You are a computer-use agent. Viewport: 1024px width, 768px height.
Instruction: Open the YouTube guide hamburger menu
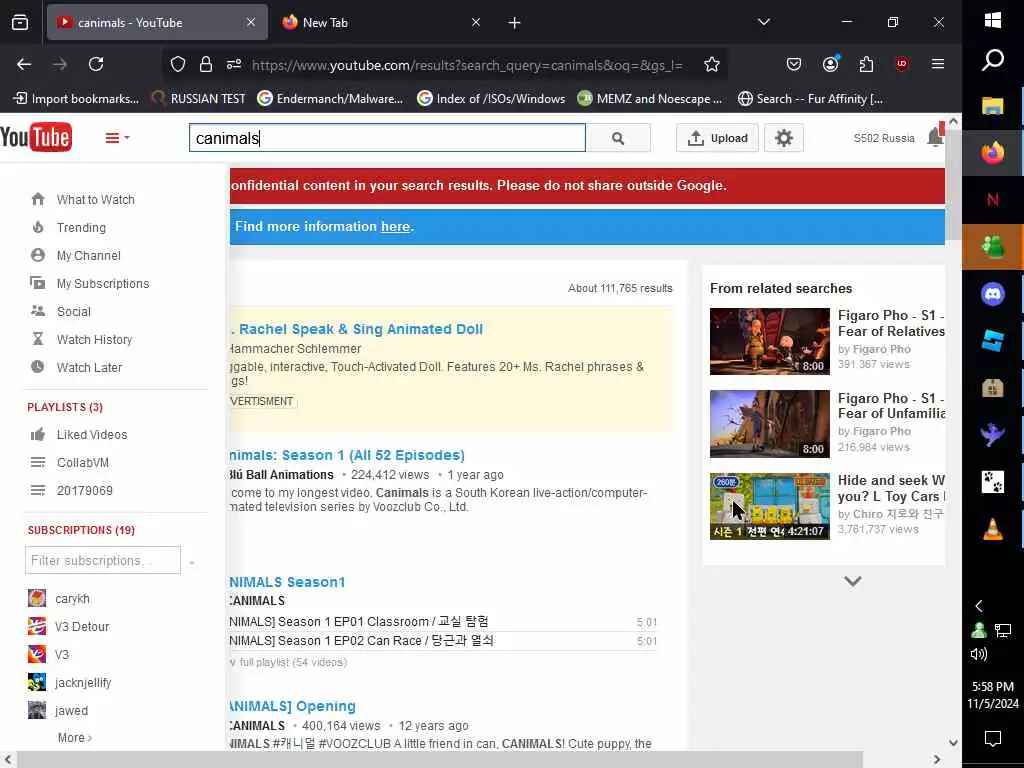[x=117, y=138]
